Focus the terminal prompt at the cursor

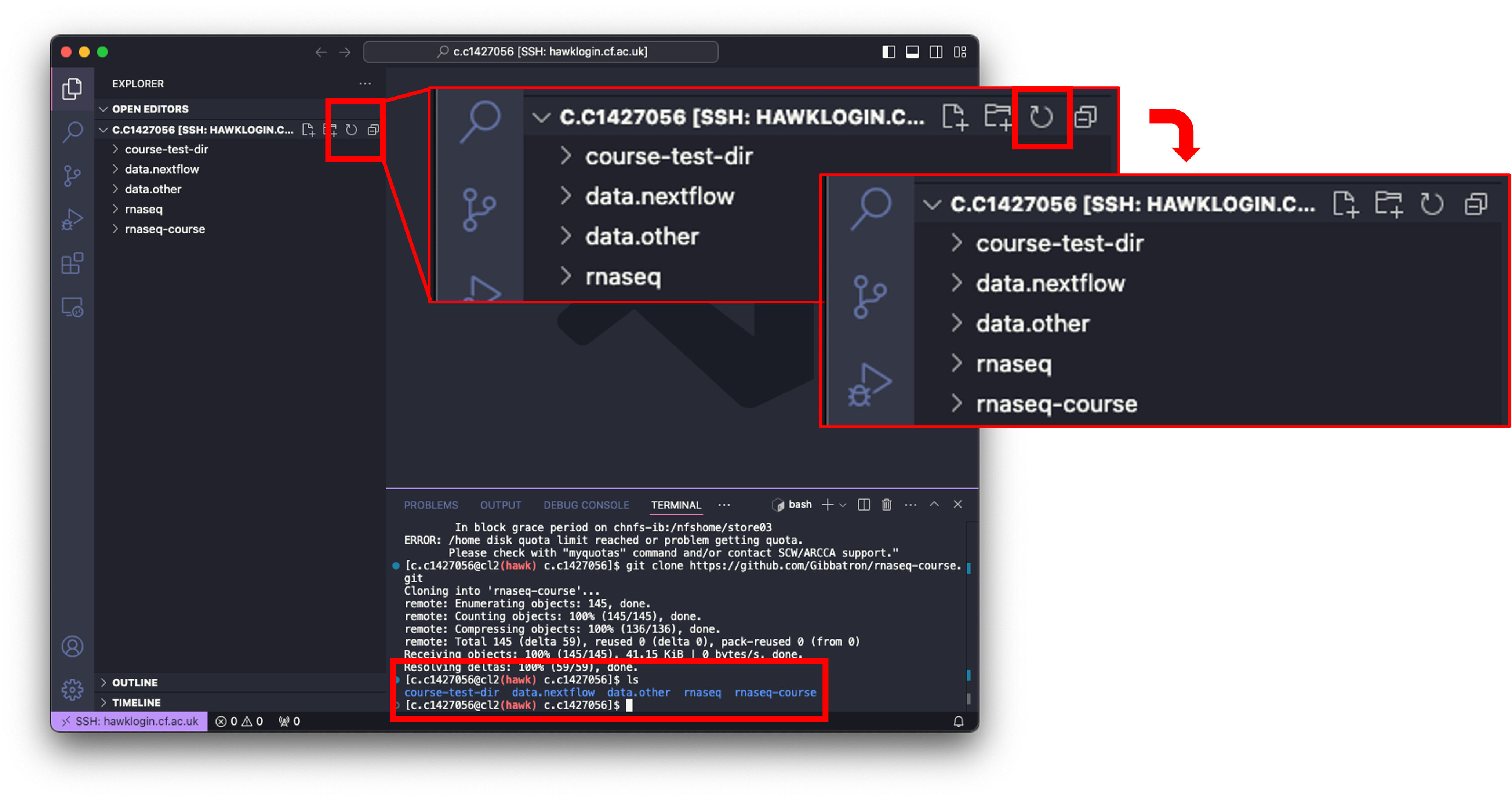pyautogui.click(x=629, y=705)
